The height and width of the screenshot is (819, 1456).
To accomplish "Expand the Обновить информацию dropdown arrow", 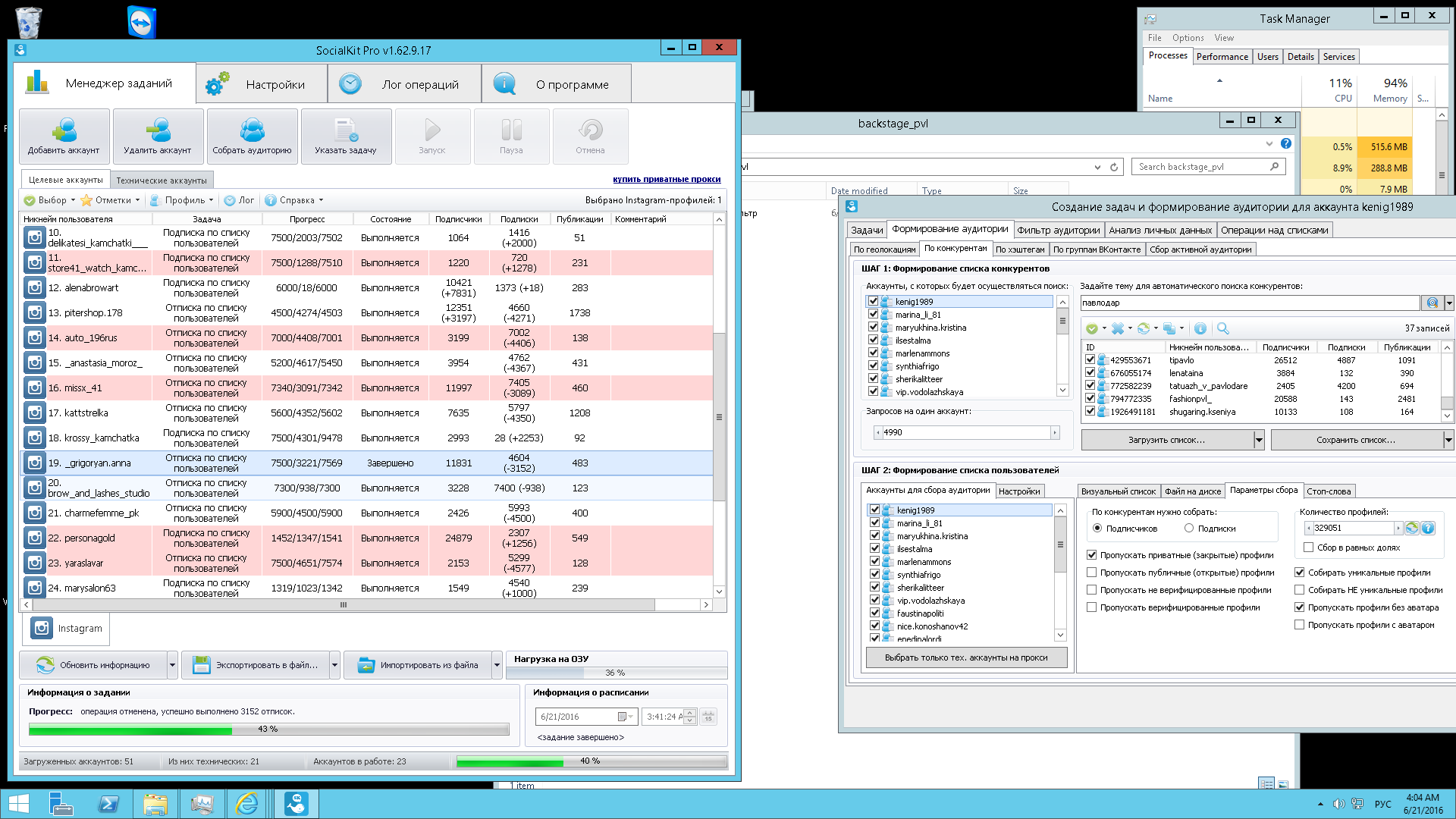I will (x=172, y=665).
